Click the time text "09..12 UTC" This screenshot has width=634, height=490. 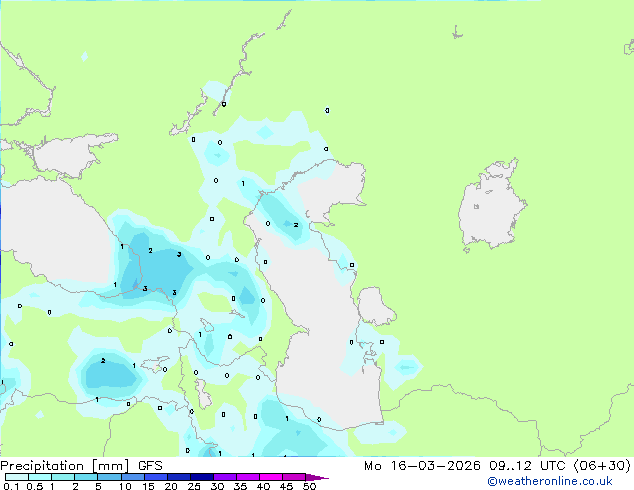point(528,466)
